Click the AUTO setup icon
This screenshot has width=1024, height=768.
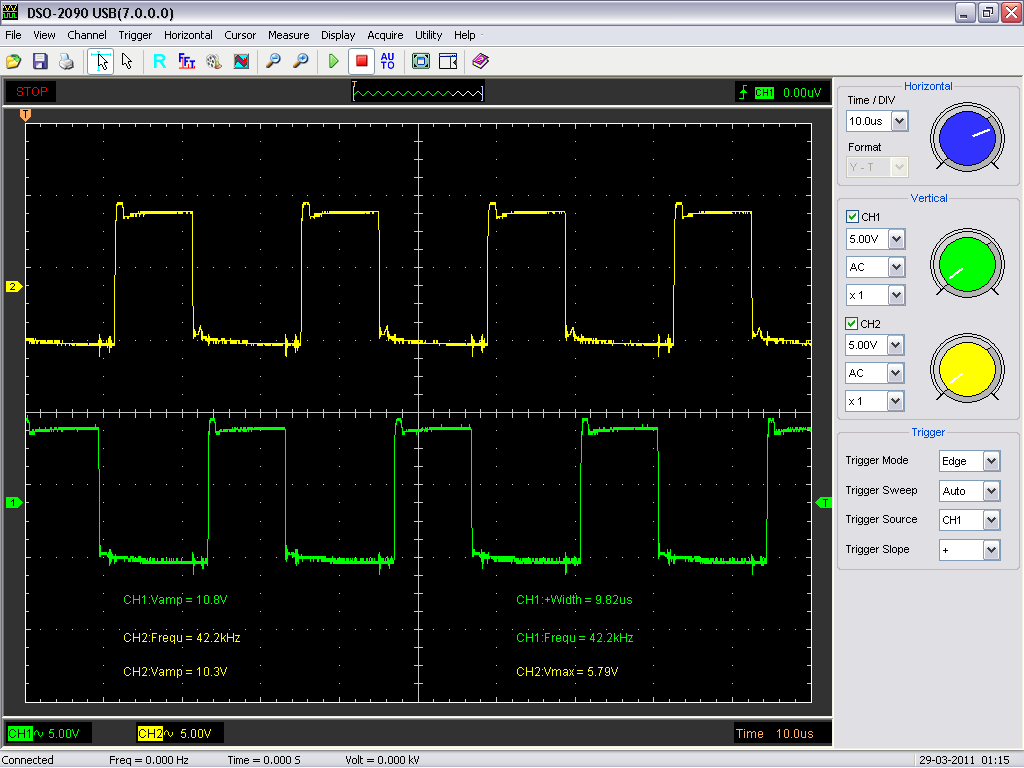tap(388, 61)
